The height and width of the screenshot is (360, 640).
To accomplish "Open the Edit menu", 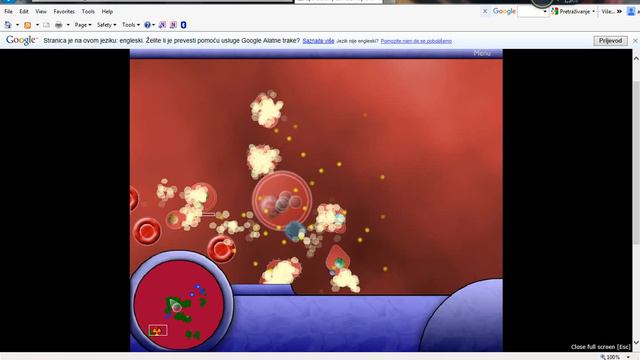I will [24, 11].
